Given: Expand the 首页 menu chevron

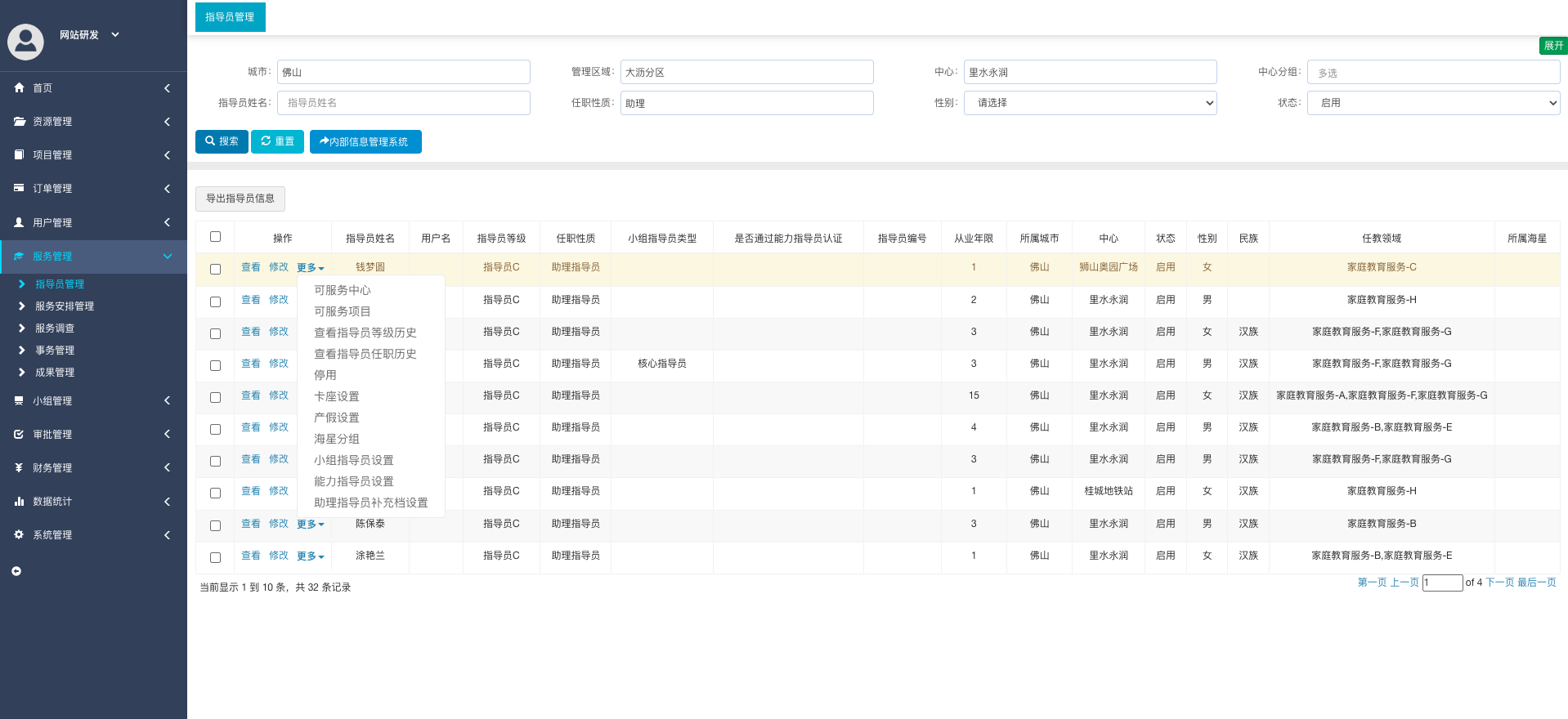Looking at the screenshot, I should pyautogui.click(x=167, y=87).
